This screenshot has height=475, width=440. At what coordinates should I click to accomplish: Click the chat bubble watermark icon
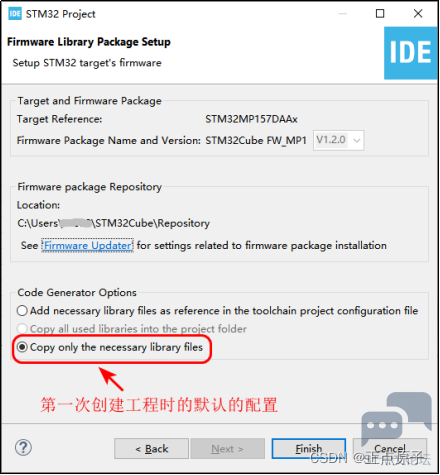(396, 418)
